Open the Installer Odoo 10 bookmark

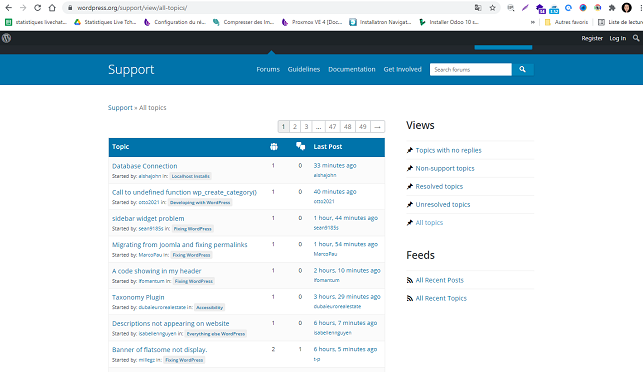(449, 22)
